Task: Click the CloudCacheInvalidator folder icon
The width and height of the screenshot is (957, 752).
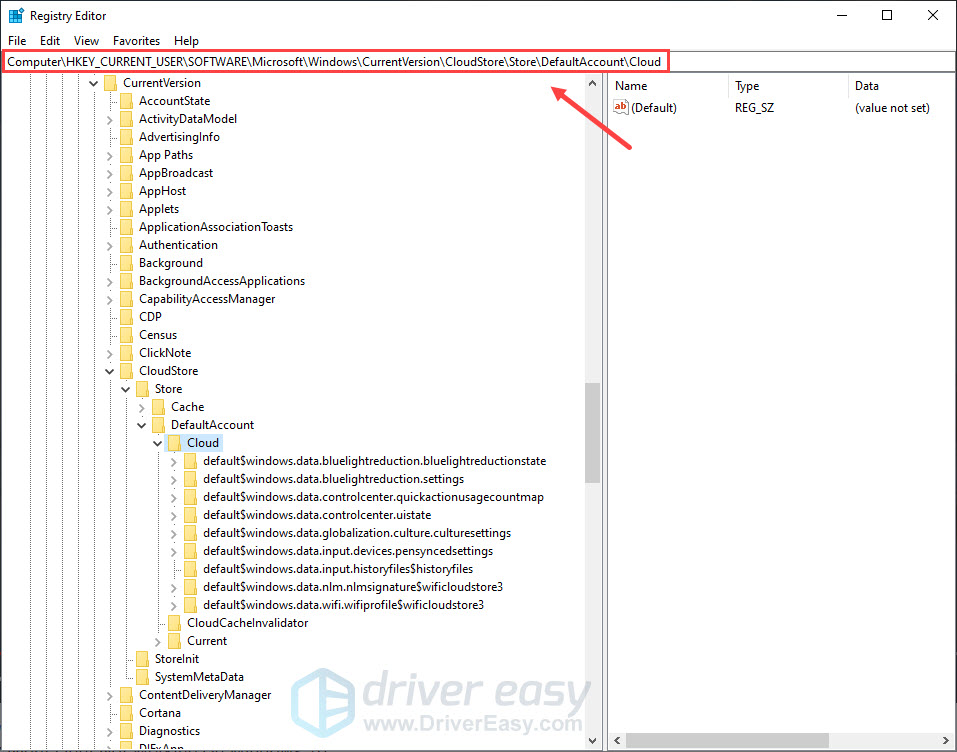Action: (x=174, y=623)
